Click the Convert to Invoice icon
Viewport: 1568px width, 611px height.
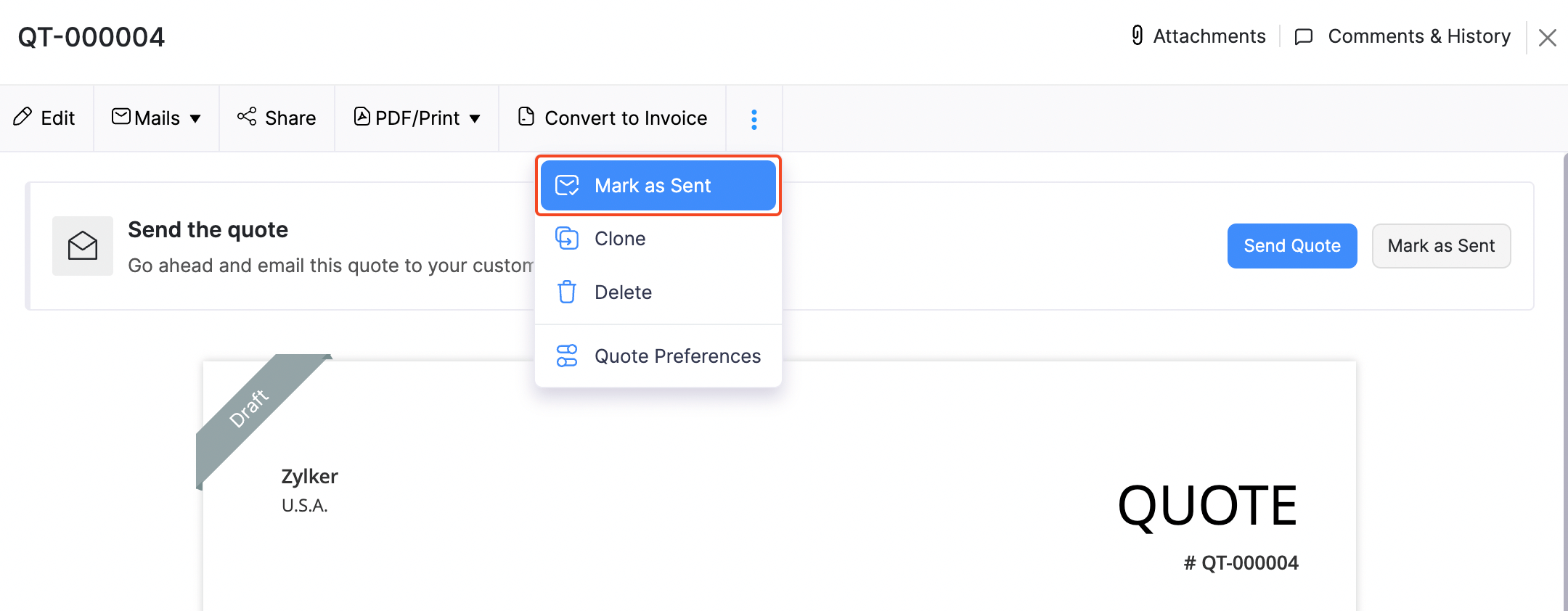coord(526,117)
